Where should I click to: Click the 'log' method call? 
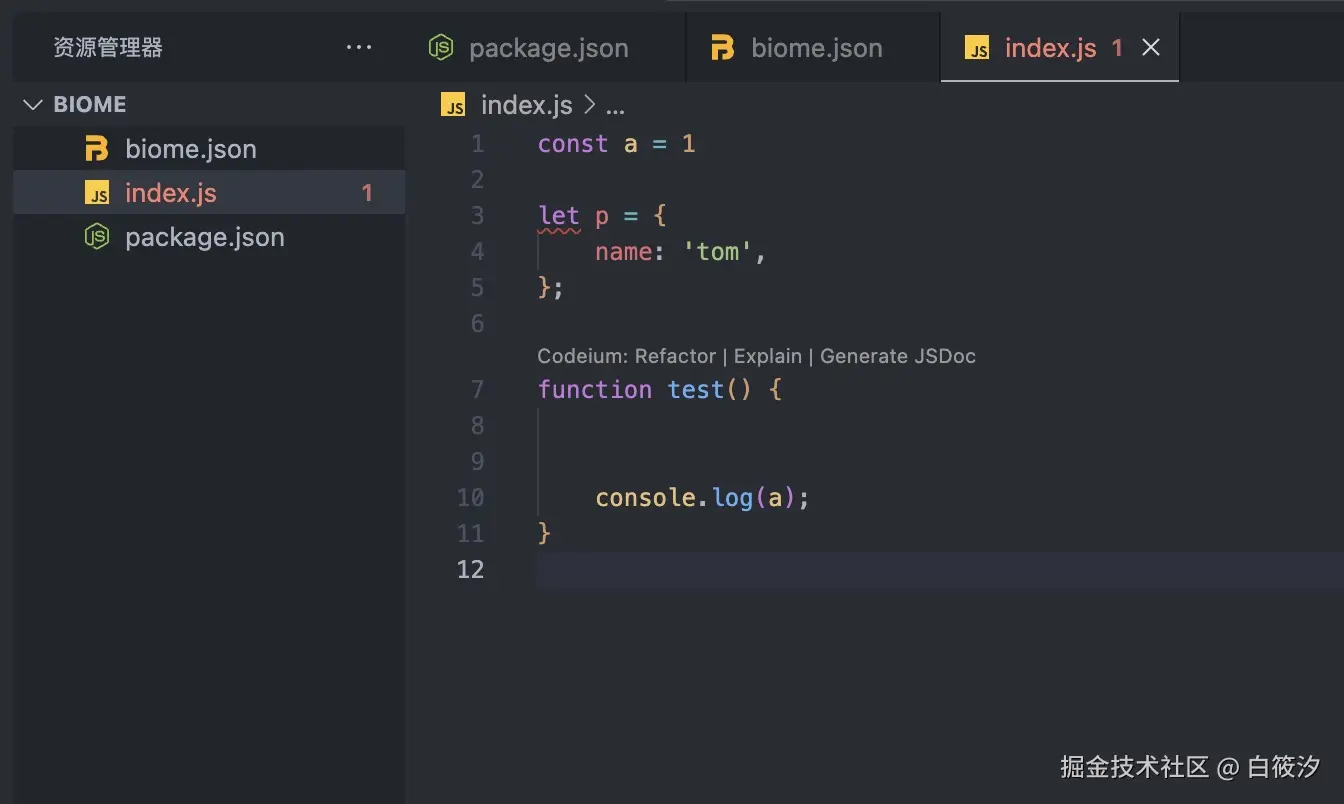733,497
